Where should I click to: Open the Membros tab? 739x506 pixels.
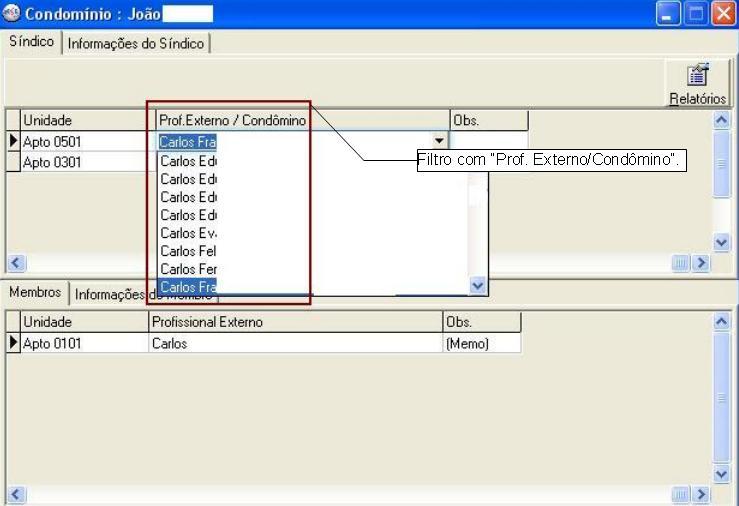pos(35,293)
